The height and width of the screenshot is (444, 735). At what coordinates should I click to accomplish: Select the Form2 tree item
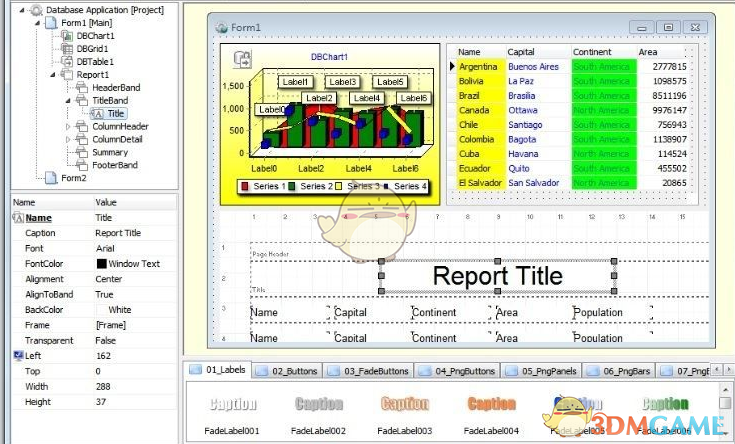click(x=74, y=178)
